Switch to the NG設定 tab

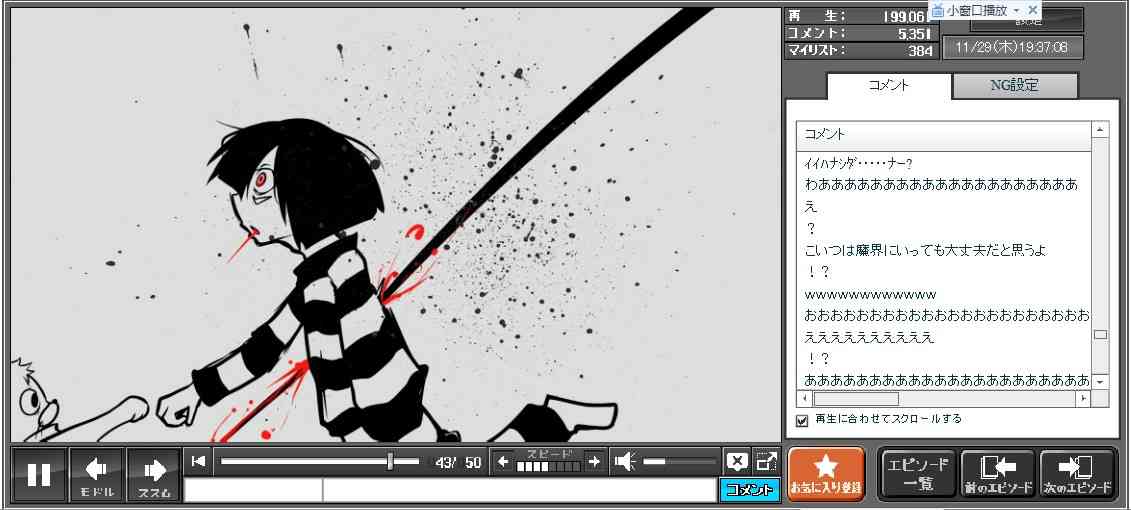point(1014,86)
